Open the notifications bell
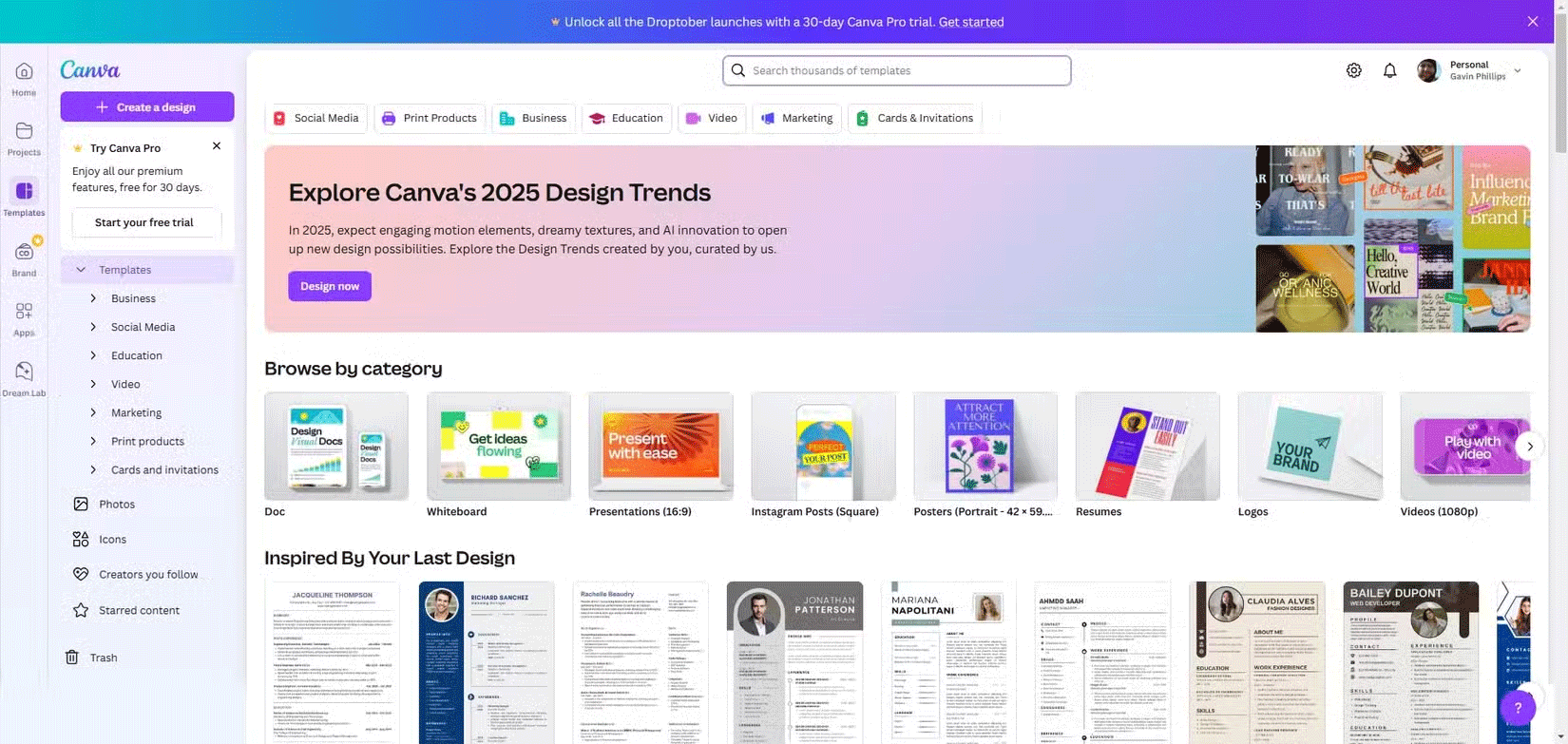The width and height of the screenshot is (1568, 744). (1390, 70)
